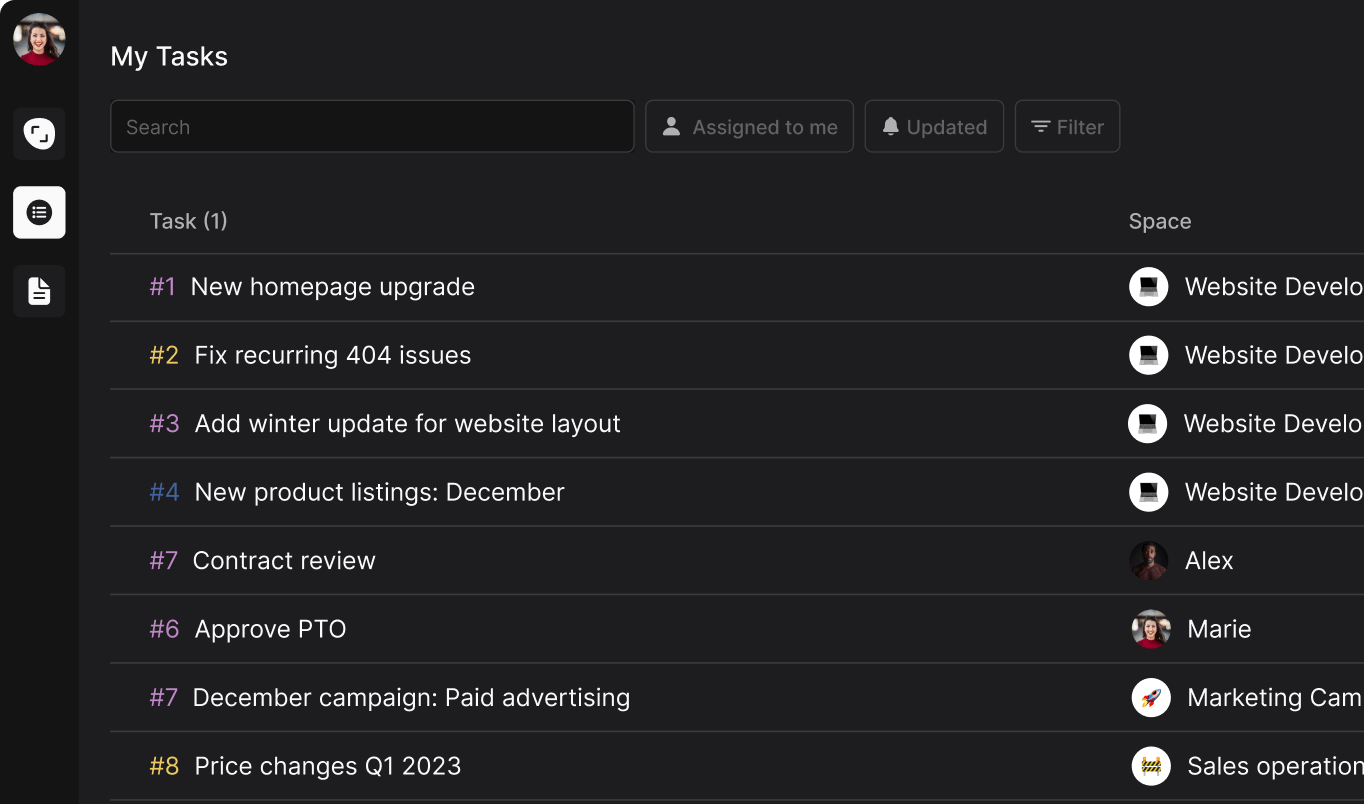Click the Sales operations space icon
Viewport: 1364px width, 804px height.
pyautogui.click(x=1150, y=766)
